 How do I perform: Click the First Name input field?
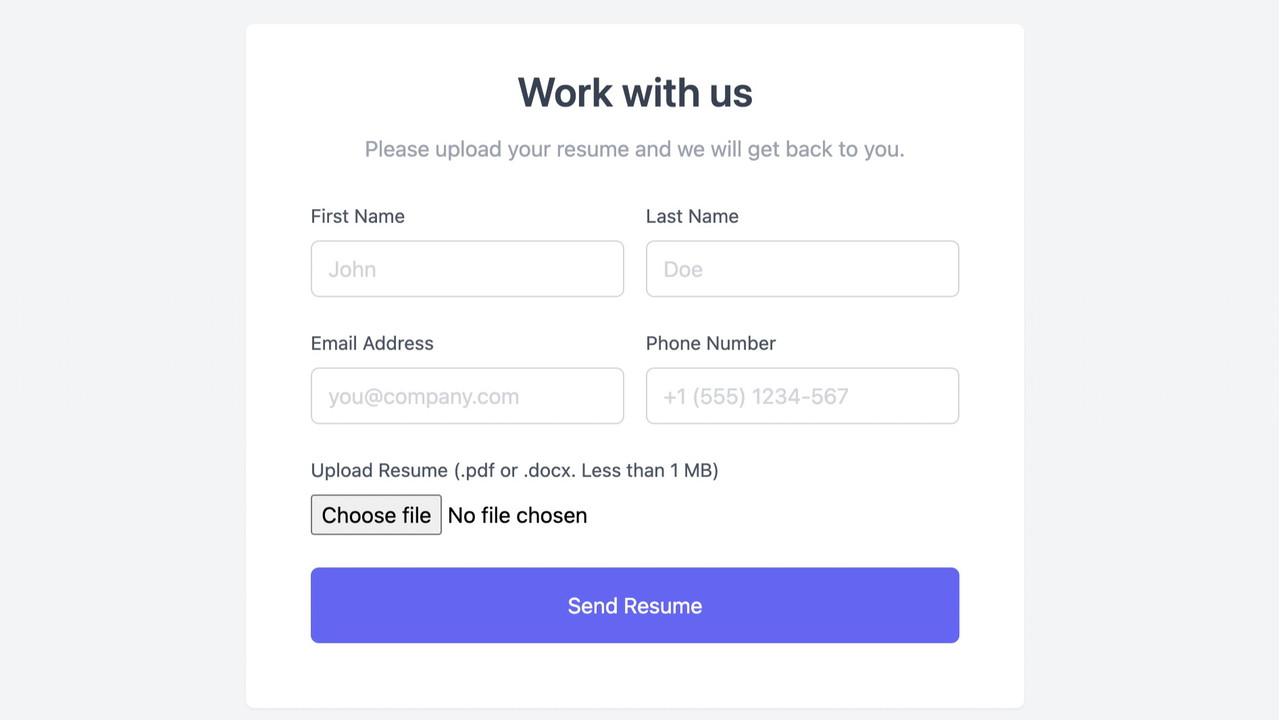click(467, 269)
